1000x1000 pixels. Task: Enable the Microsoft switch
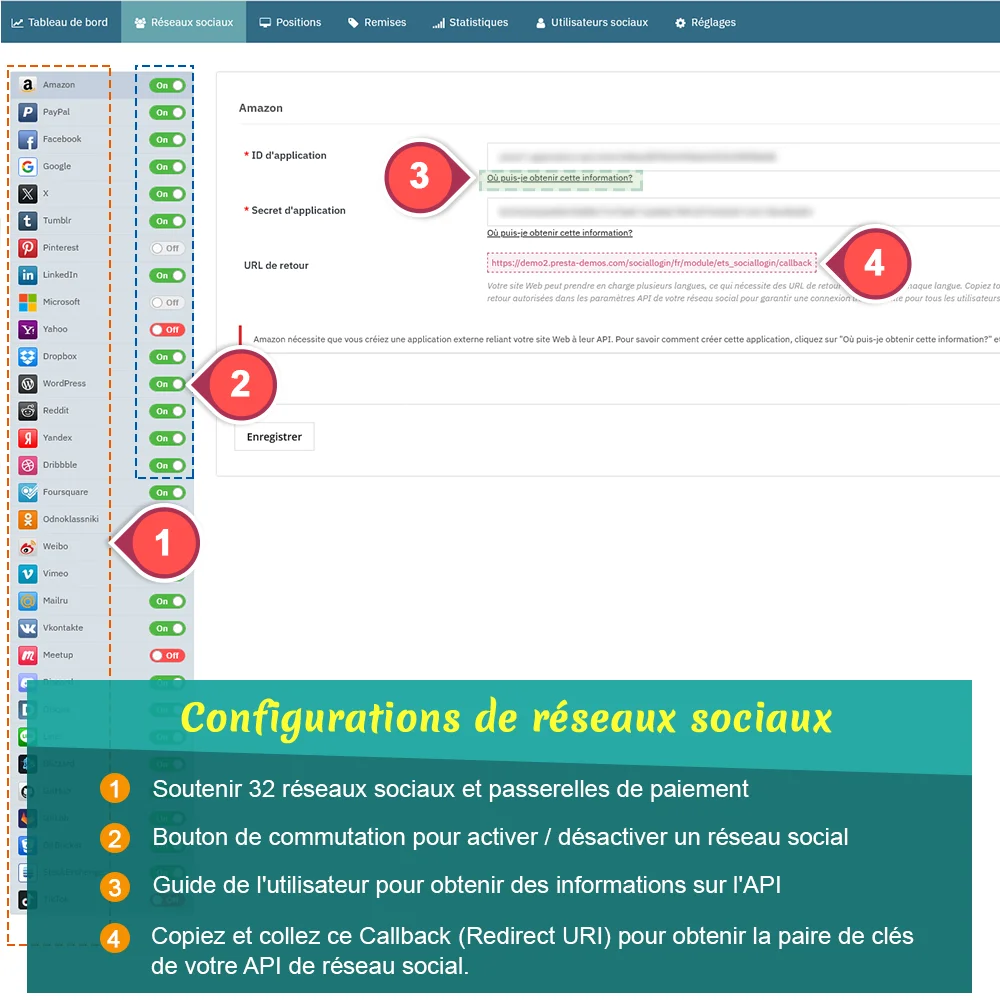pyautogui.click(x=167, y=302)
